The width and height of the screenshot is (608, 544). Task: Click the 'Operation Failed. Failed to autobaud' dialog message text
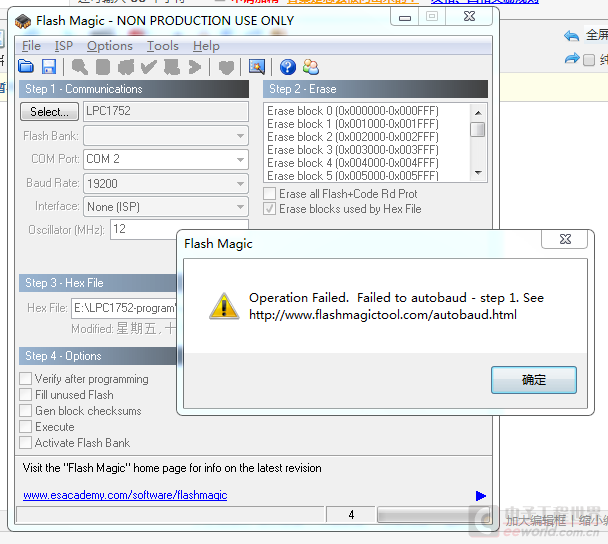pyautogui.click(x=396, y=306)
